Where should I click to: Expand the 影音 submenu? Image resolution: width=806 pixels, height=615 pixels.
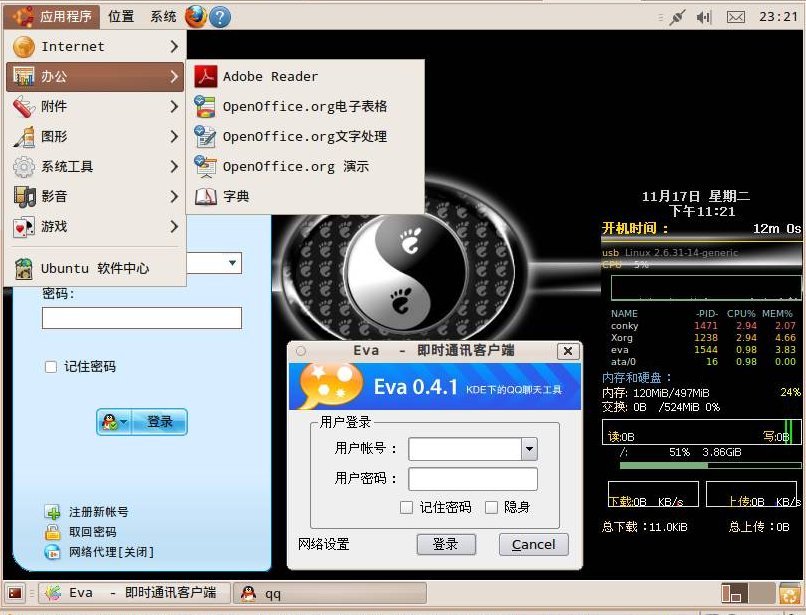point(174,196)
